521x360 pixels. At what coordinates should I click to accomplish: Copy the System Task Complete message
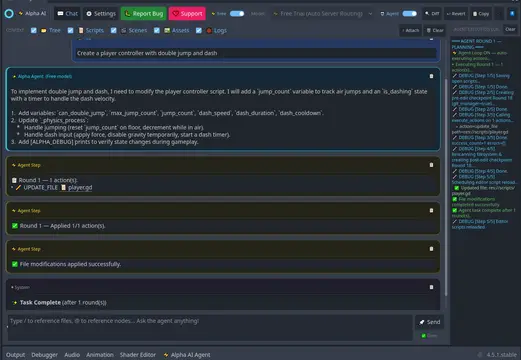[x=431, y=287]
